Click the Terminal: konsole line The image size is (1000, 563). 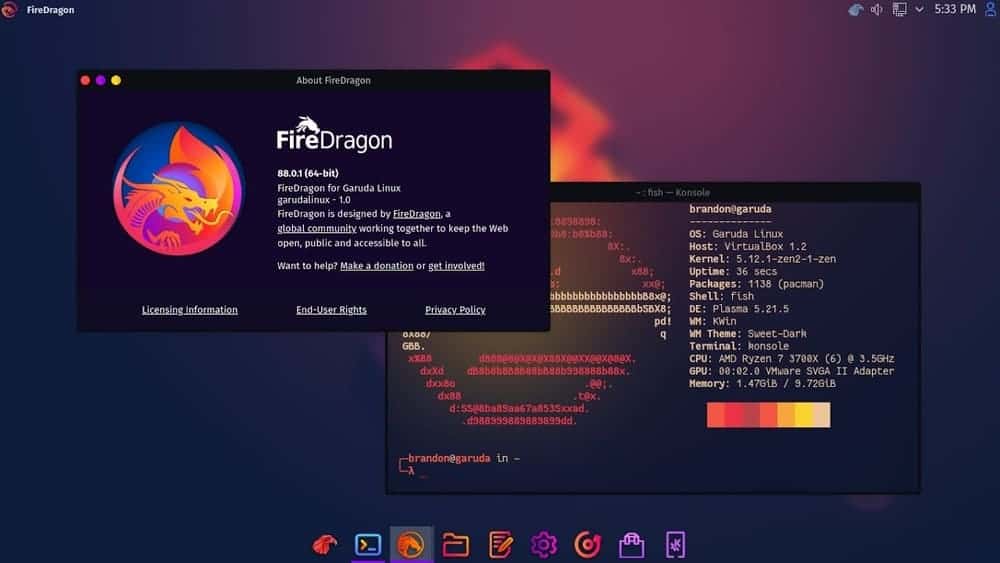click(739, 346)
